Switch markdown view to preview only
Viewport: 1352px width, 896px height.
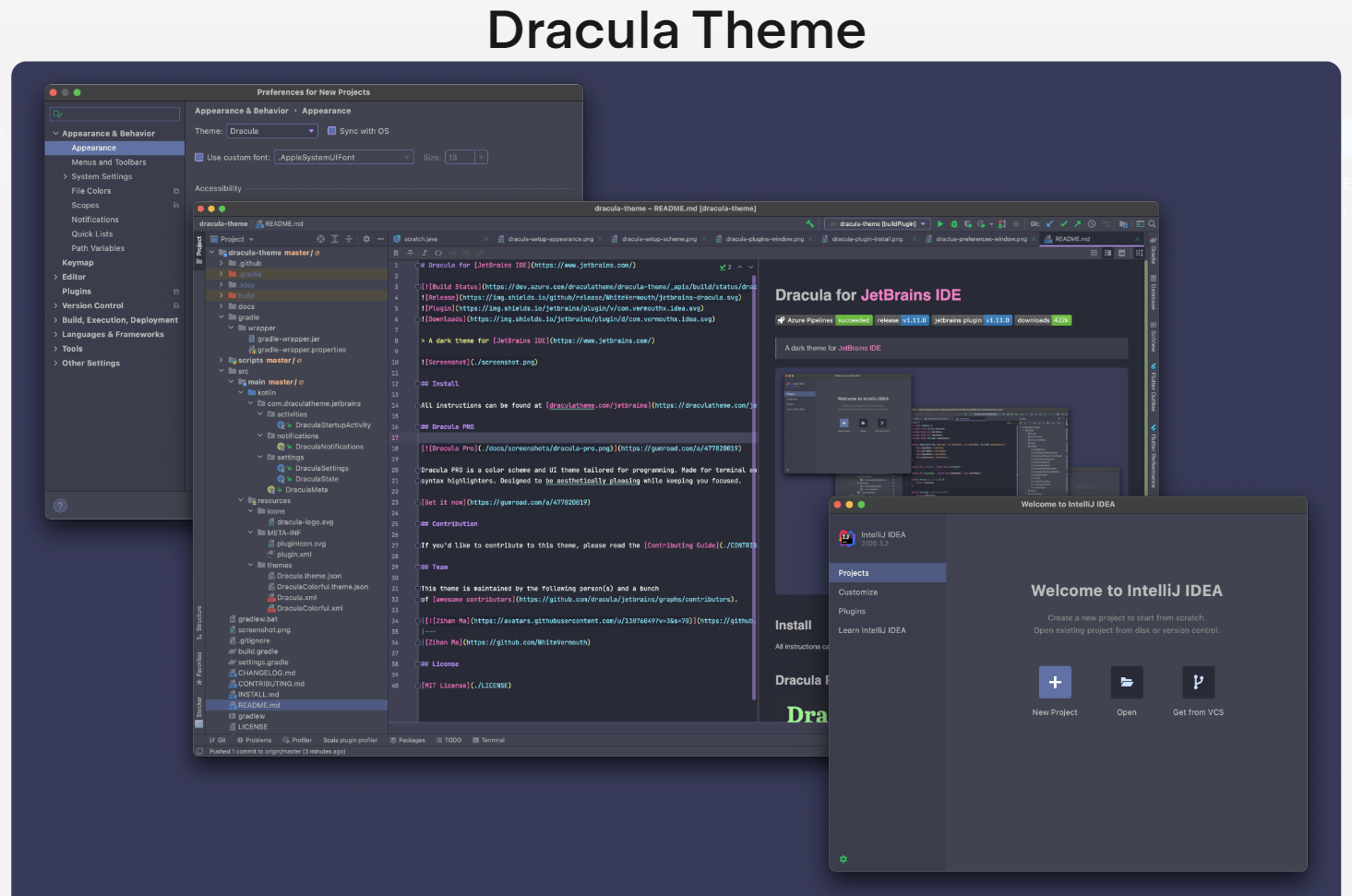1121,253
